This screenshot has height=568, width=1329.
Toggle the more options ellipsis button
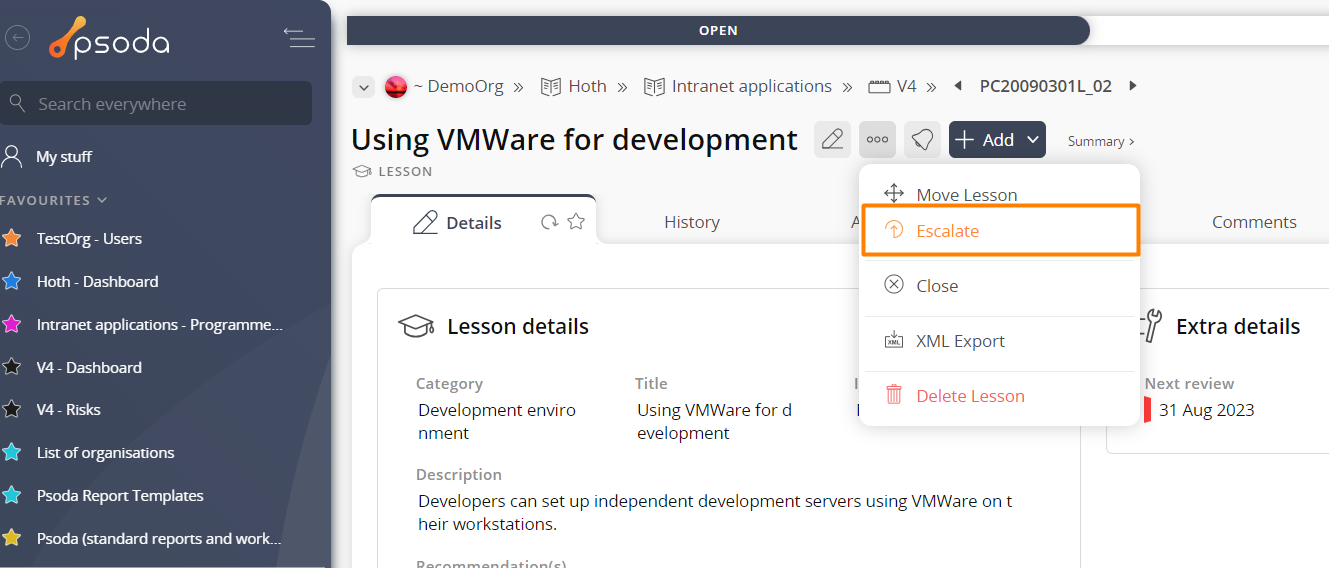(x=877, y=140)
